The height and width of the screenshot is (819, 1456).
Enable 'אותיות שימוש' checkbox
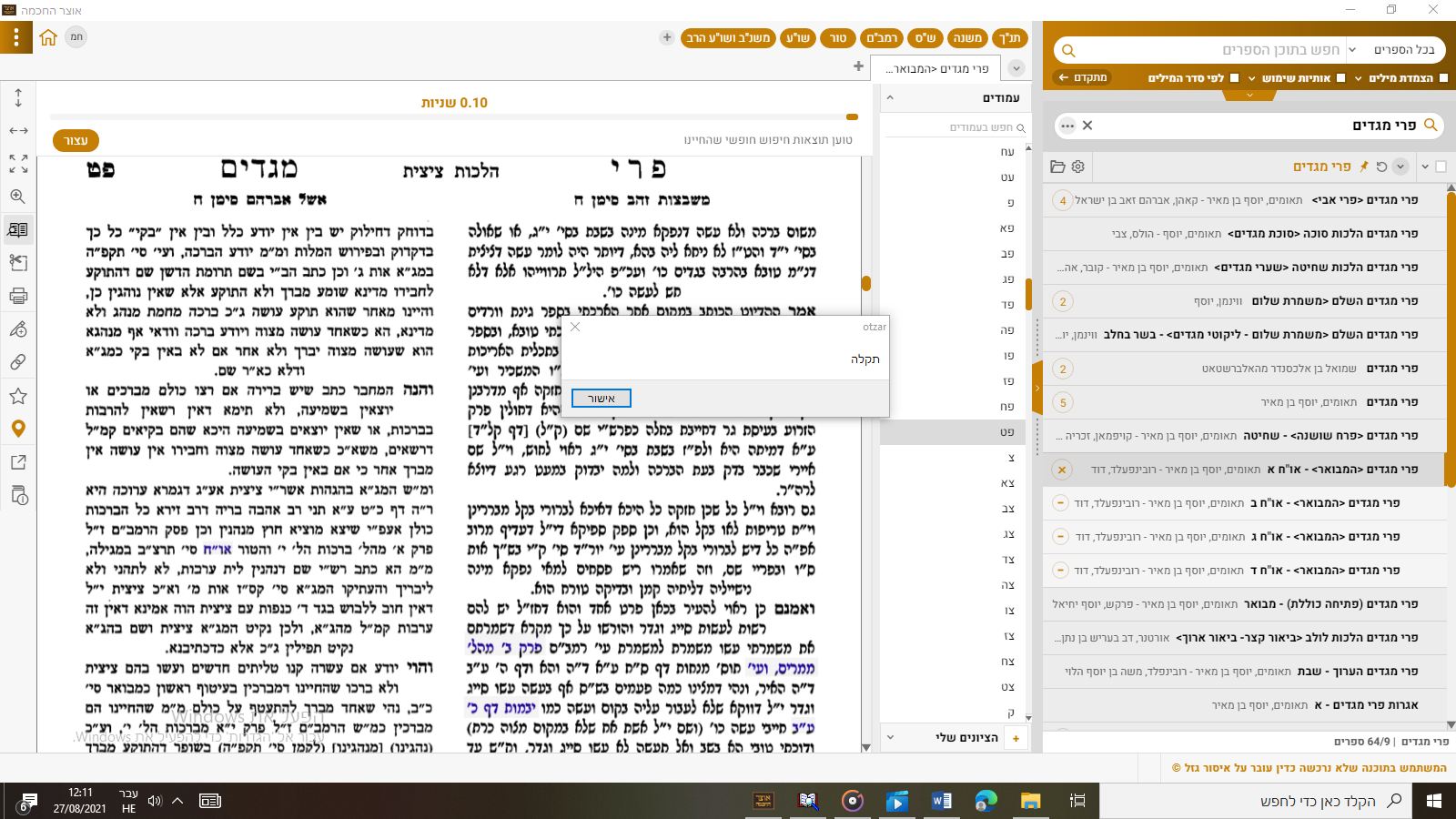tap(1340, 78)
